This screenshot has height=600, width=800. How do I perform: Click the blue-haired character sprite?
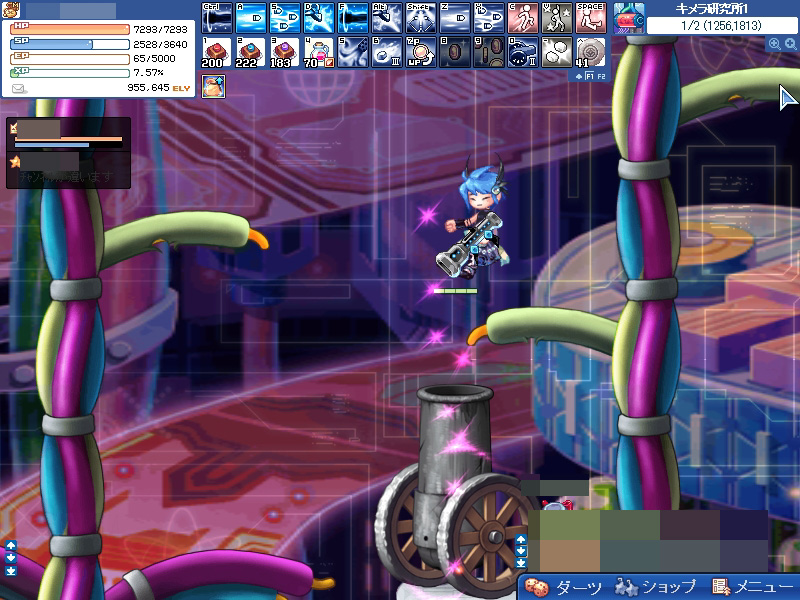click(x=473, y=219)
